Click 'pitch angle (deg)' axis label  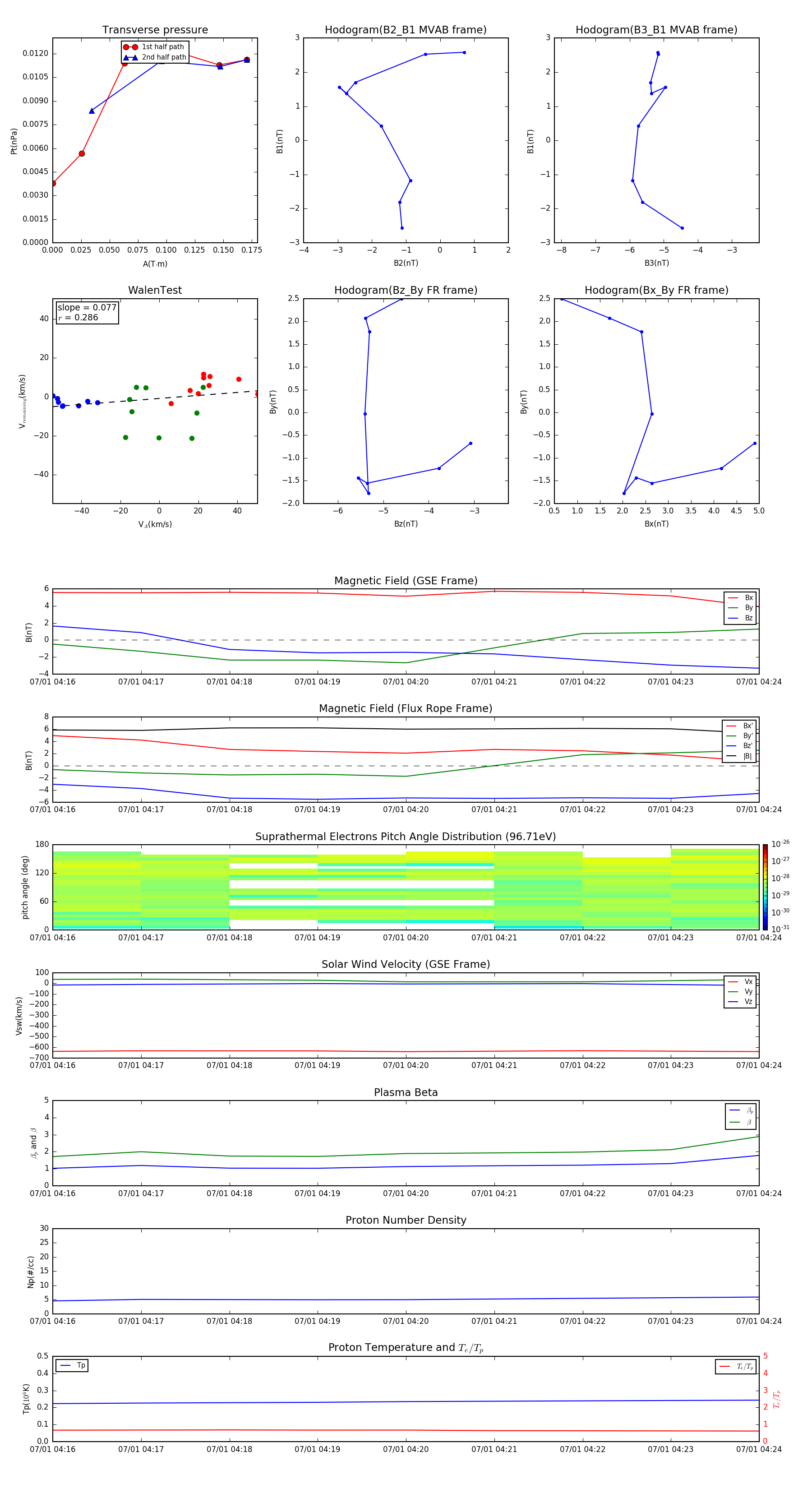click(x=25, y=887)
